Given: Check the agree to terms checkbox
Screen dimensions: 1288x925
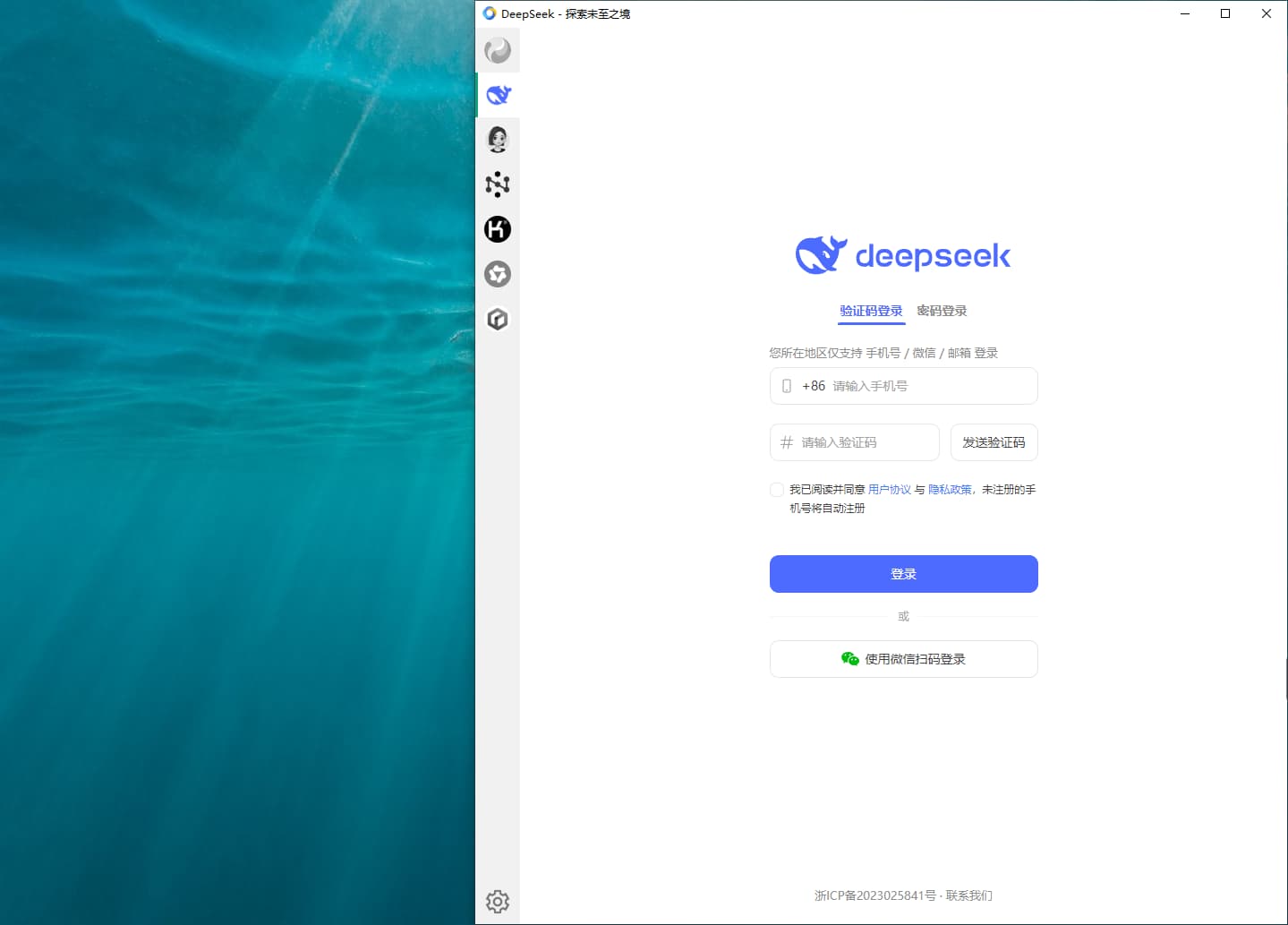Looking at the screenshot, I should click(x=777, y=490).
